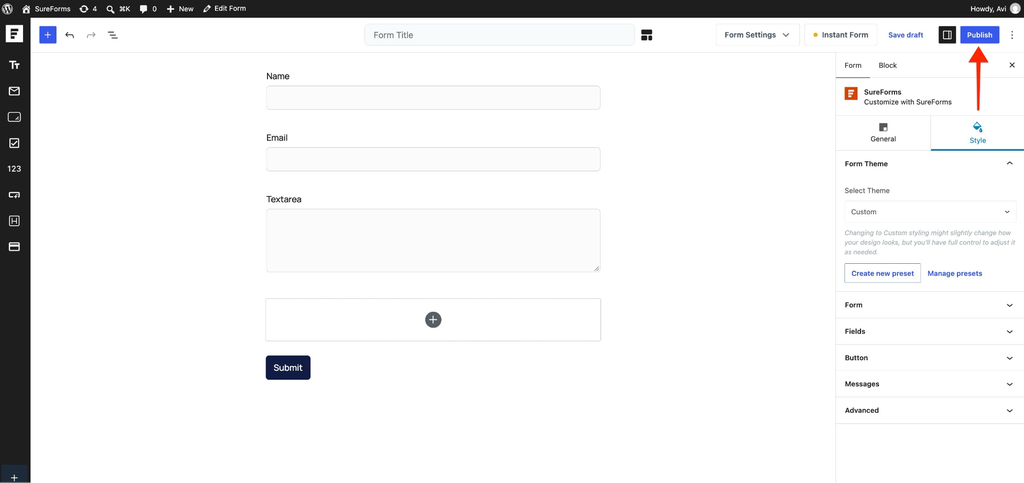Open the form template layout icon
This screenshot has height=483, width=1024.
[x=647, y=35]
